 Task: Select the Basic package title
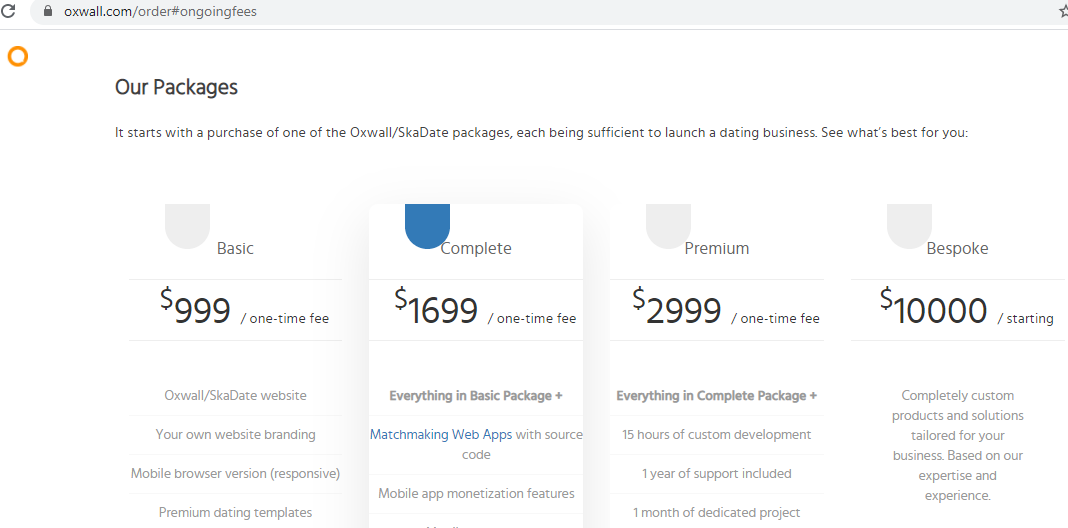235,249
